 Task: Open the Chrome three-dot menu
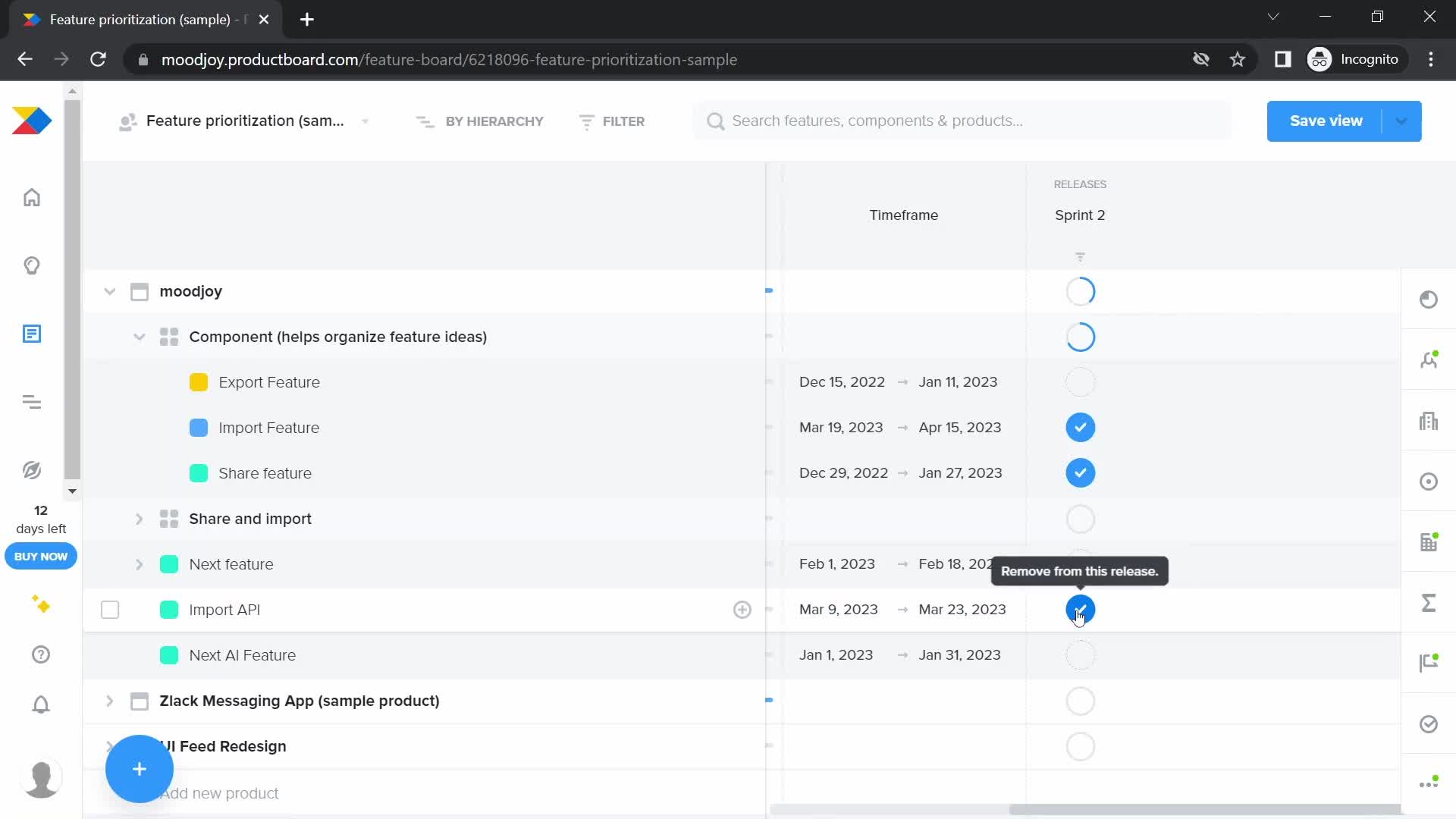[x=1431, y=59]
